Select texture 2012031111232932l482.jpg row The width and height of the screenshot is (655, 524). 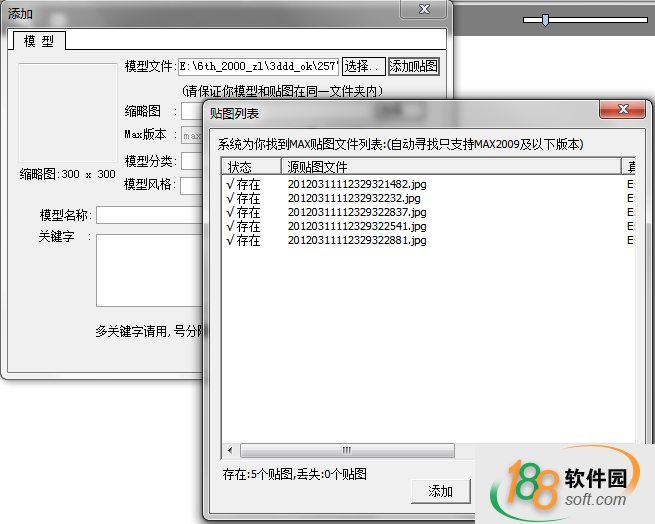(x=355, y=185)
